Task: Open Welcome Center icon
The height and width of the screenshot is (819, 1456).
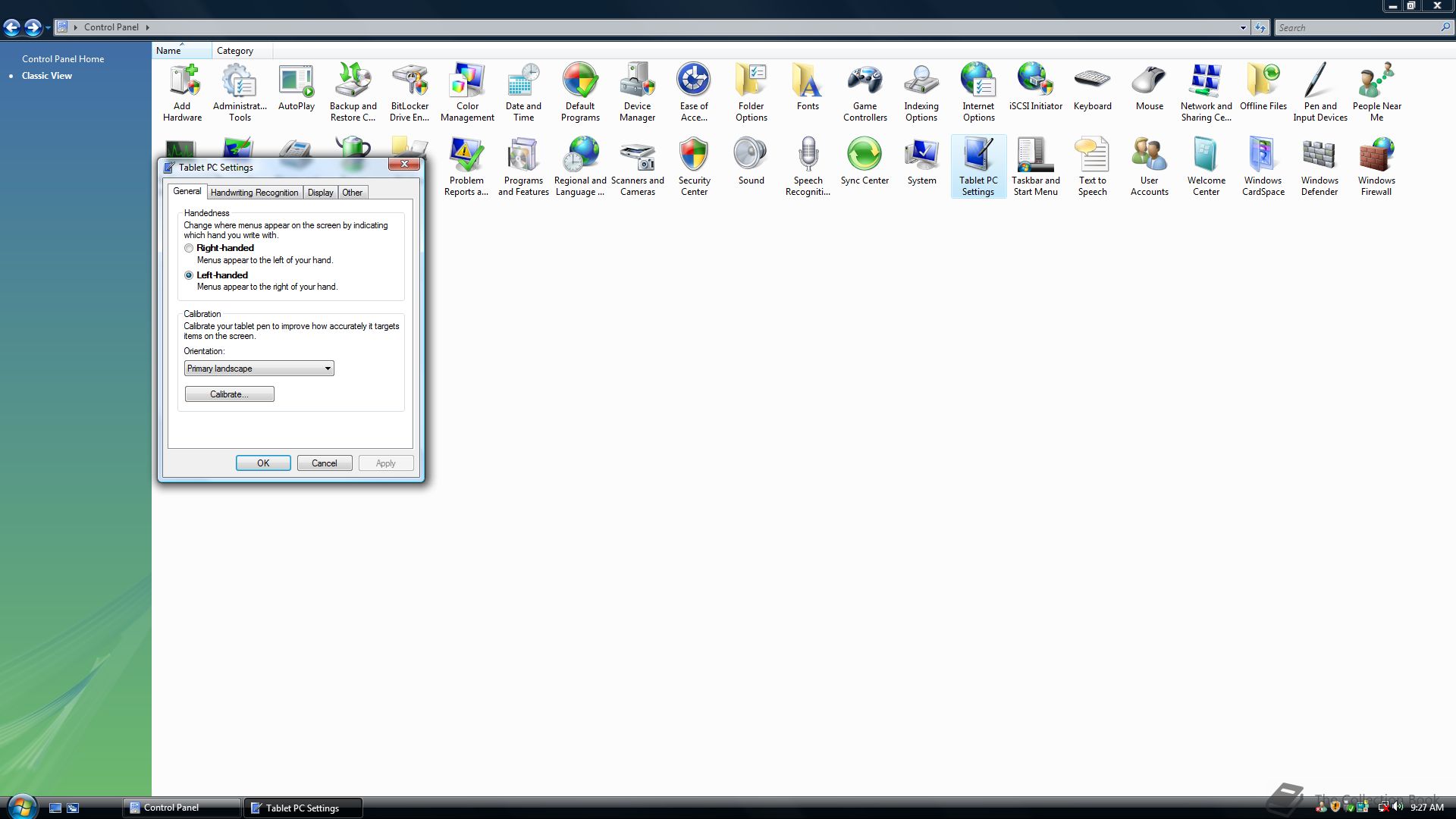Action: [x=1207, y=166]
